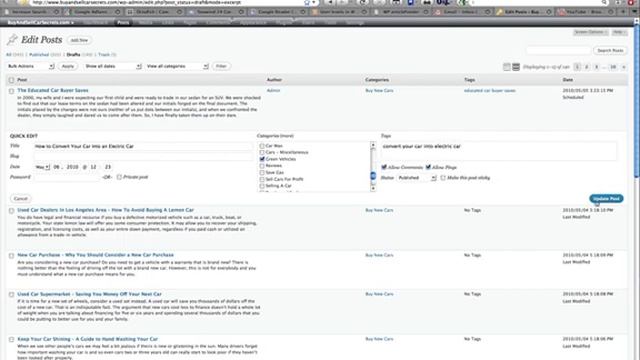Open the View all categories dropdown

177,66
